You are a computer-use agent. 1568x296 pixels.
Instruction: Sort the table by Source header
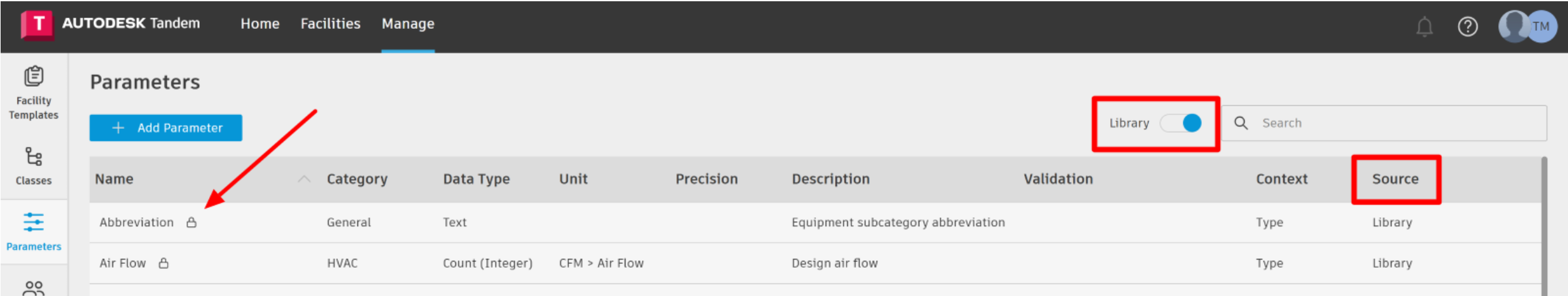pyautogui.click(x=1395, y=179)
